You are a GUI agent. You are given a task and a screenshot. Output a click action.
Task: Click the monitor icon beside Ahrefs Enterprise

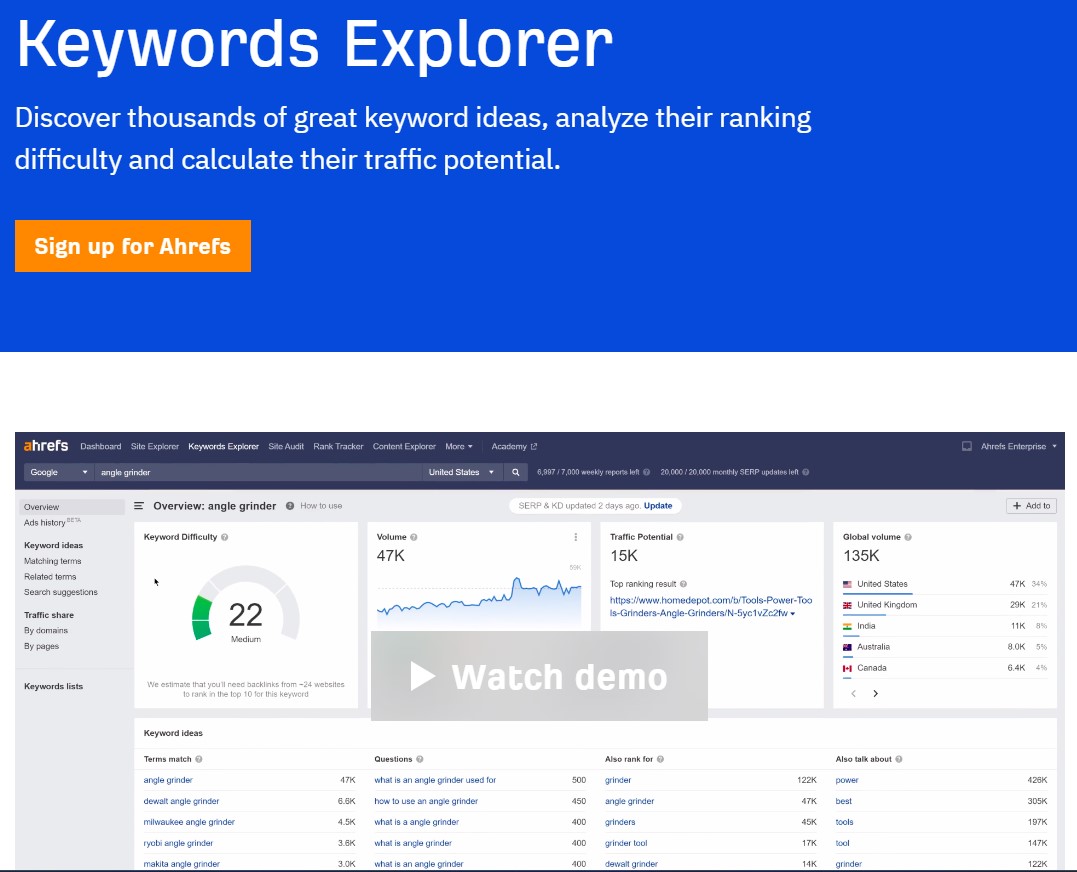pyautogui.click(x=966, y=446)
